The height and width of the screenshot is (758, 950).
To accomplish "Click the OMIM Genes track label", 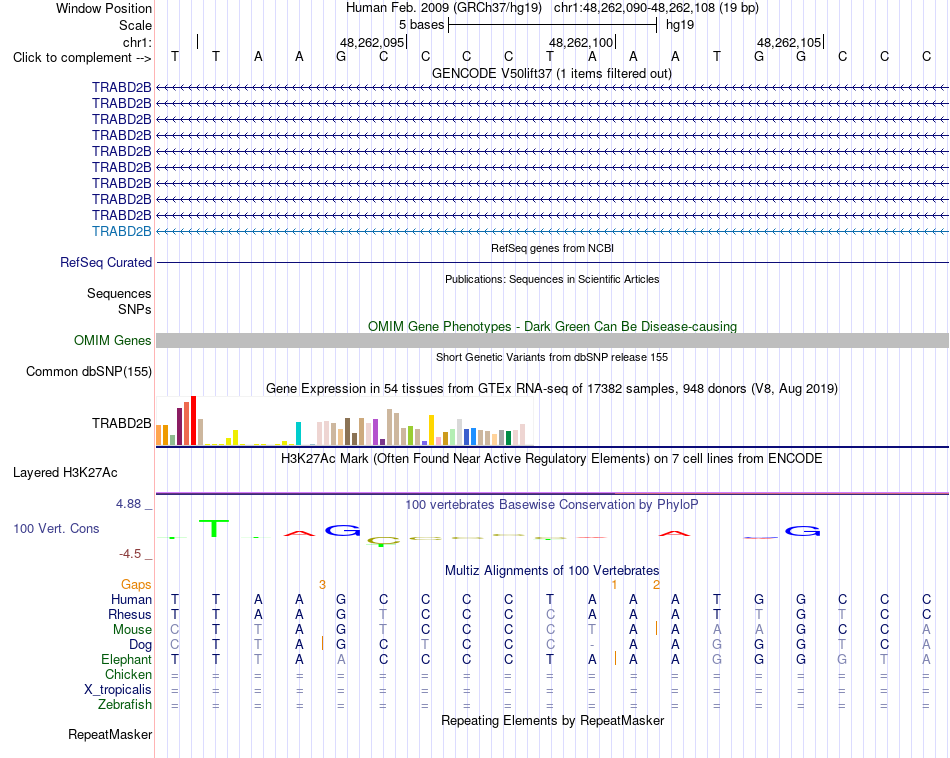I will point(113,341).
